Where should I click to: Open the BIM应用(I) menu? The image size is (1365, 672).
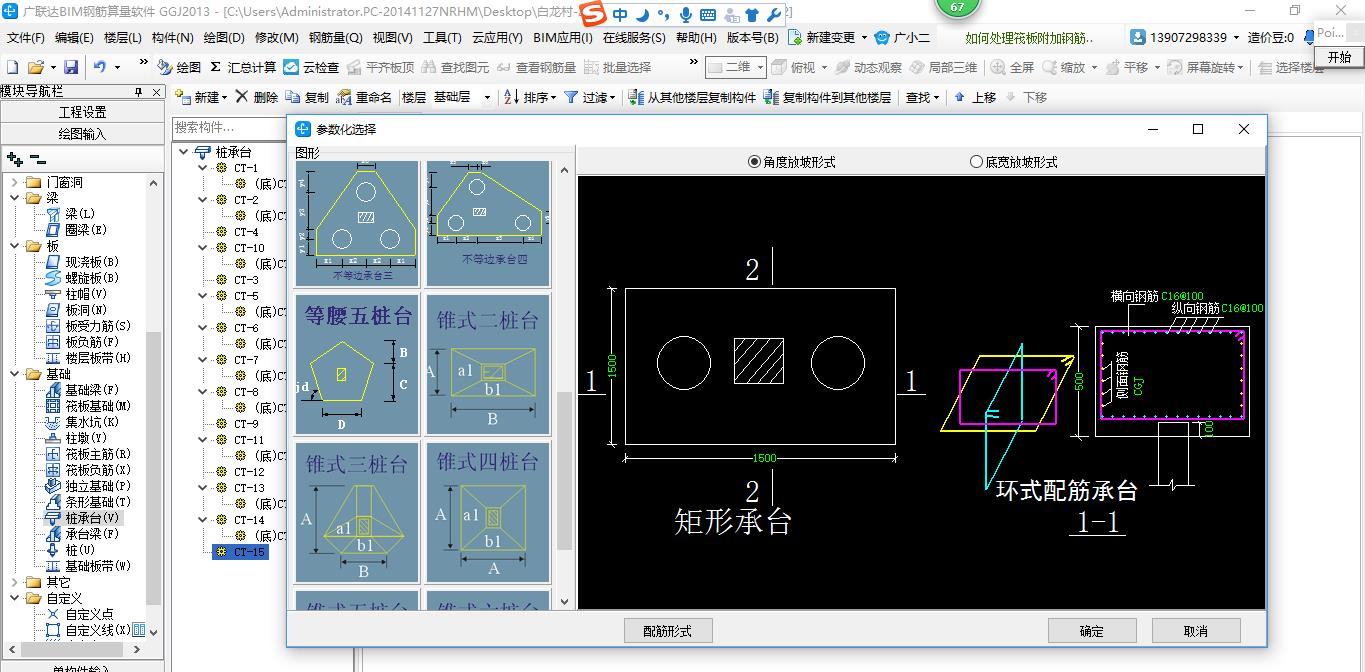tap(563, 38)
